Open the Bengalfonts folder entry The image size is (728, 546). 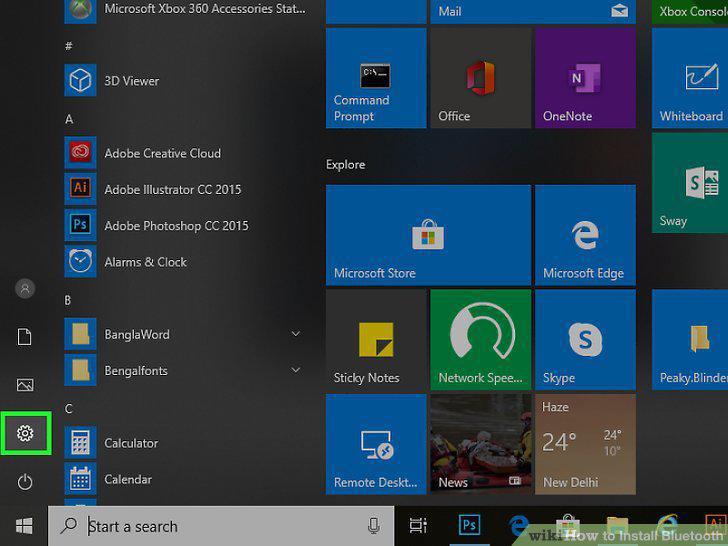coord(186,370)
